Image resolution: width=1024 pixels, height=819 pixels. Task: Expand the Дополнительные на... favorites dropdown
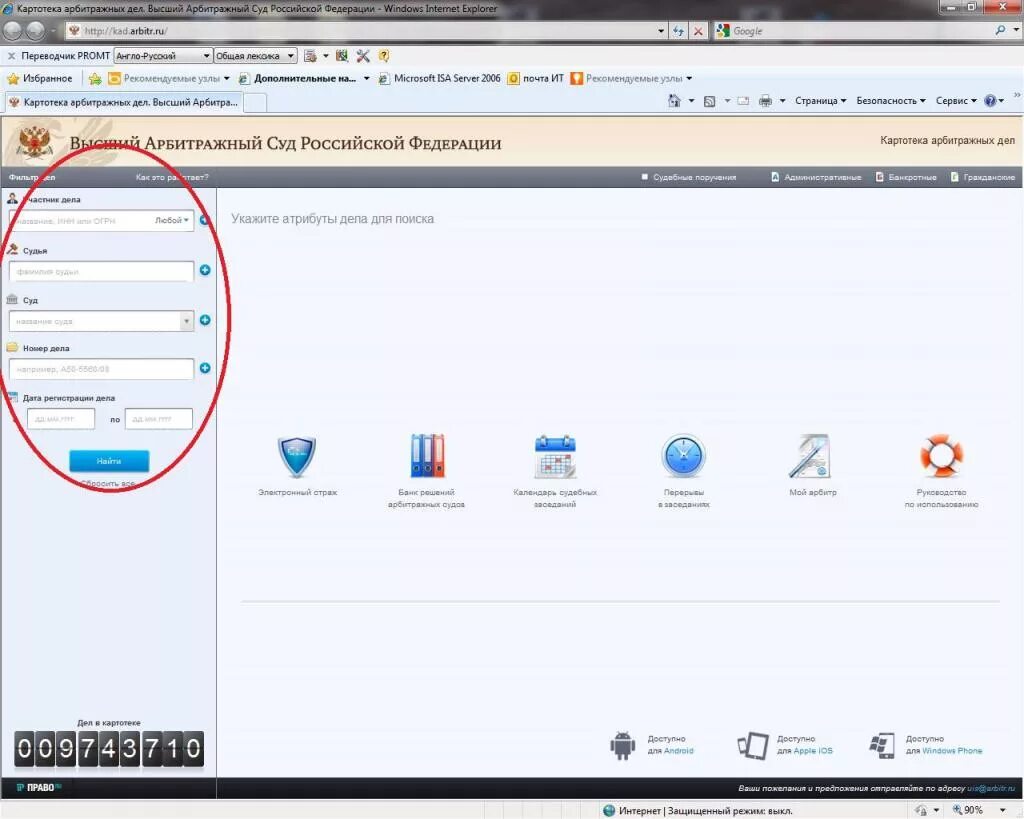(366, 78)
